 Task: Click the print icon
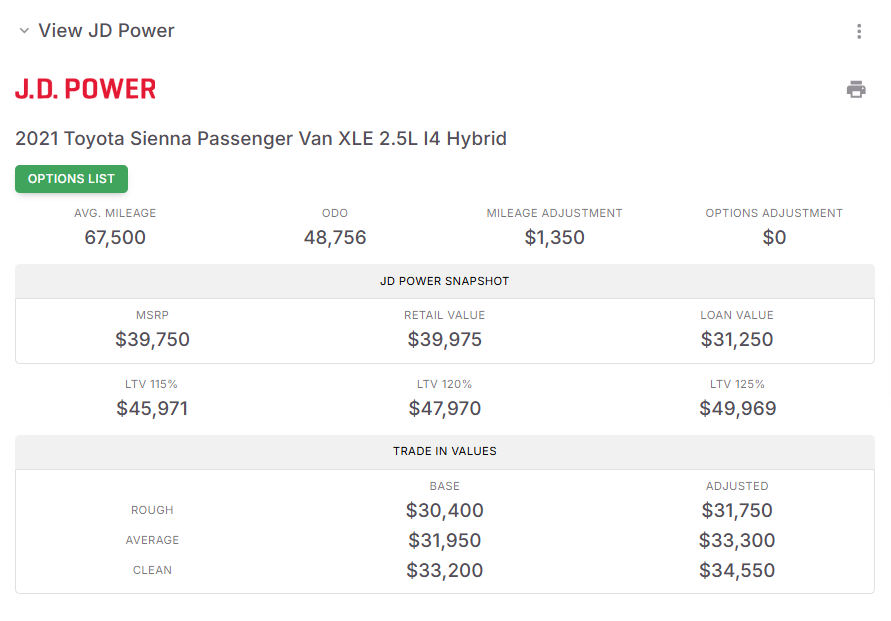pyautogui.click(x=856, y=89)
